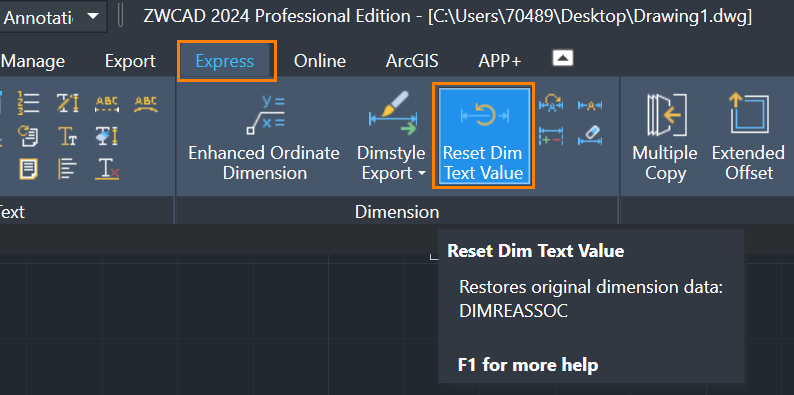Click the Enhanced Ordinate Dimension tool
This screenshot has width=794, height=395.
pyautogui.click(x=264, y=137)
